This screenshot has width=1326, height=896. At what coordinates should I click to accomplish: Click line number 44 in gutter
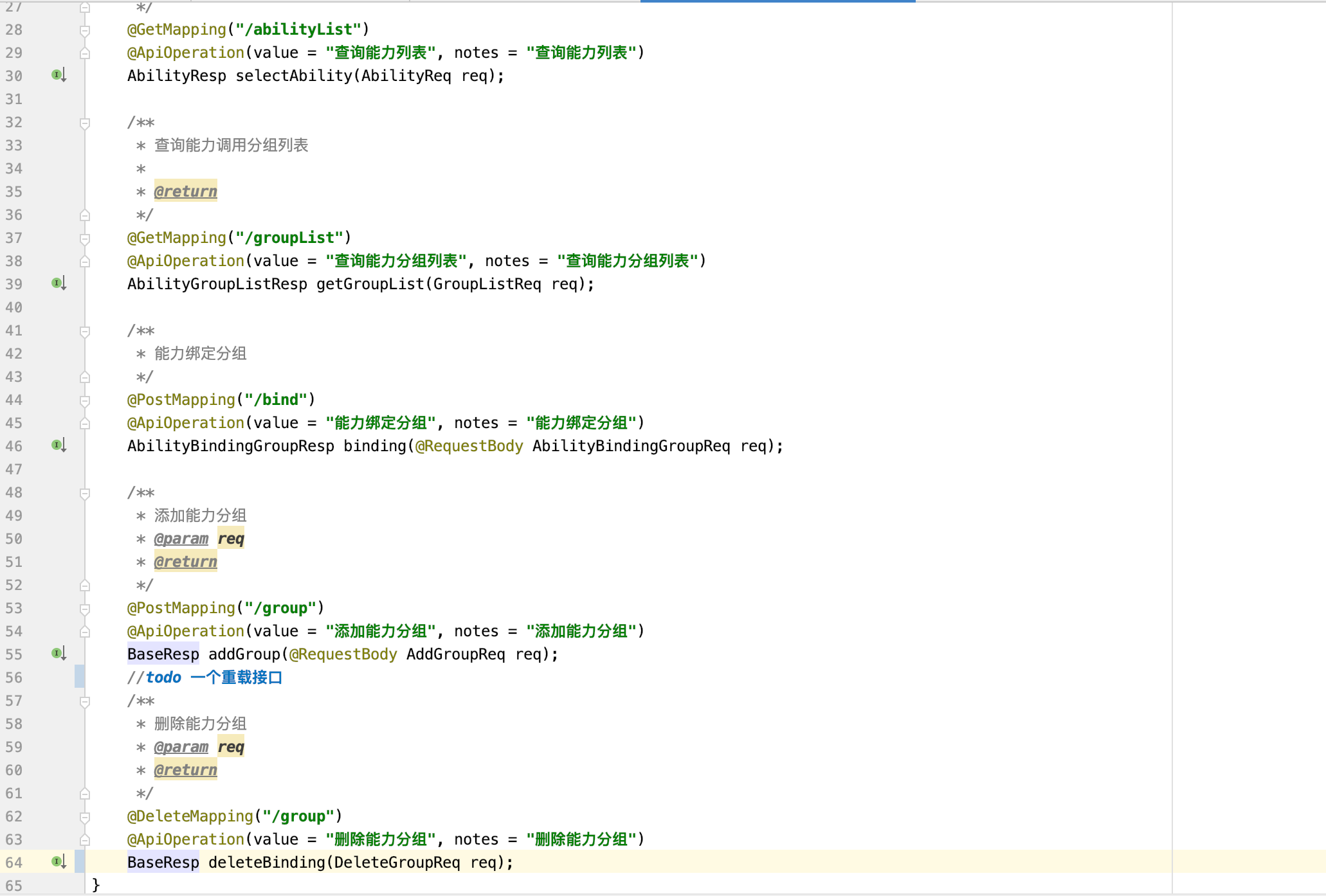tap(14, 400)
